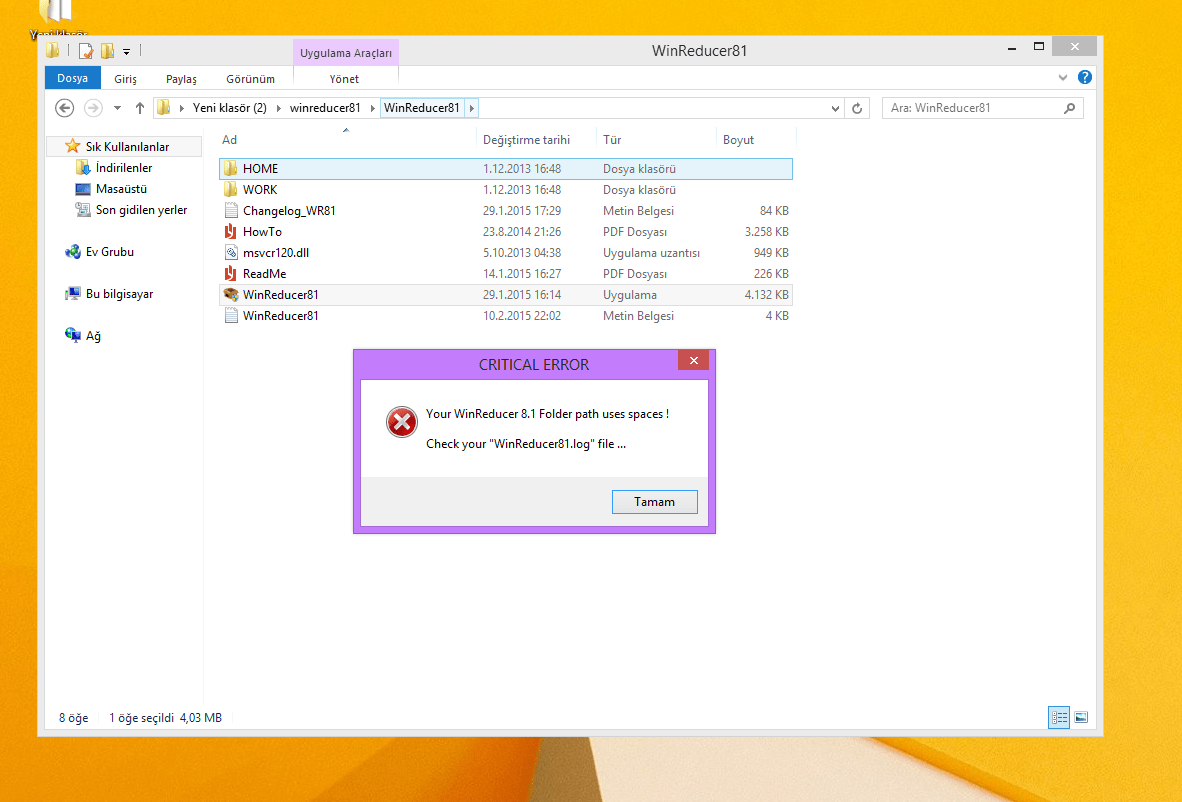Switch to the Giriş ribbon tab
Image resolution: width=1182 pixels, height=802 pixels.
125,79
